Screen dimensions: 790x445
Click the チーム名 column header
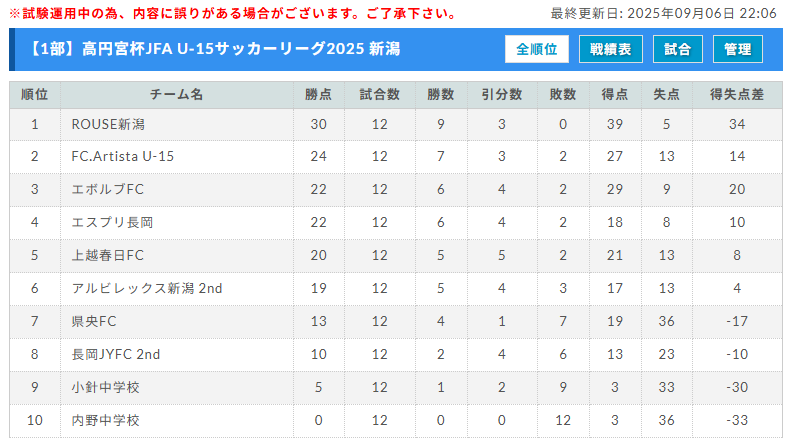pos(177,94)
